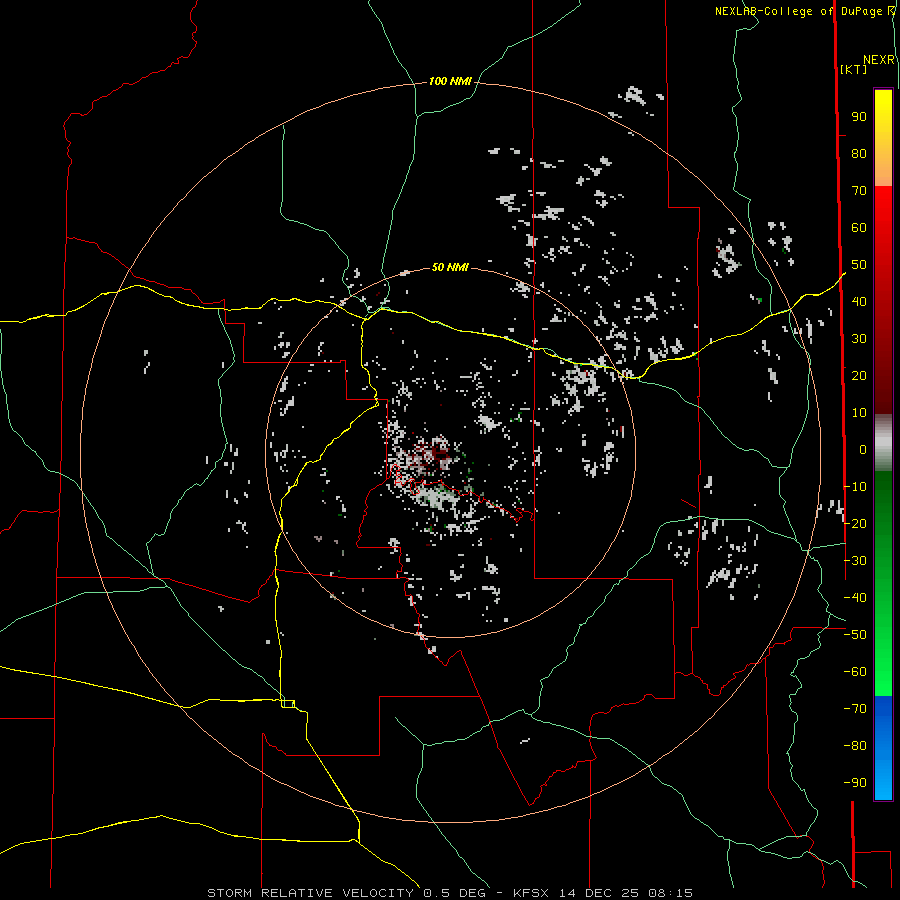Click the 0.5 DEG elevation text
This screenshot has width=900, height=900.
click(454, 893)
